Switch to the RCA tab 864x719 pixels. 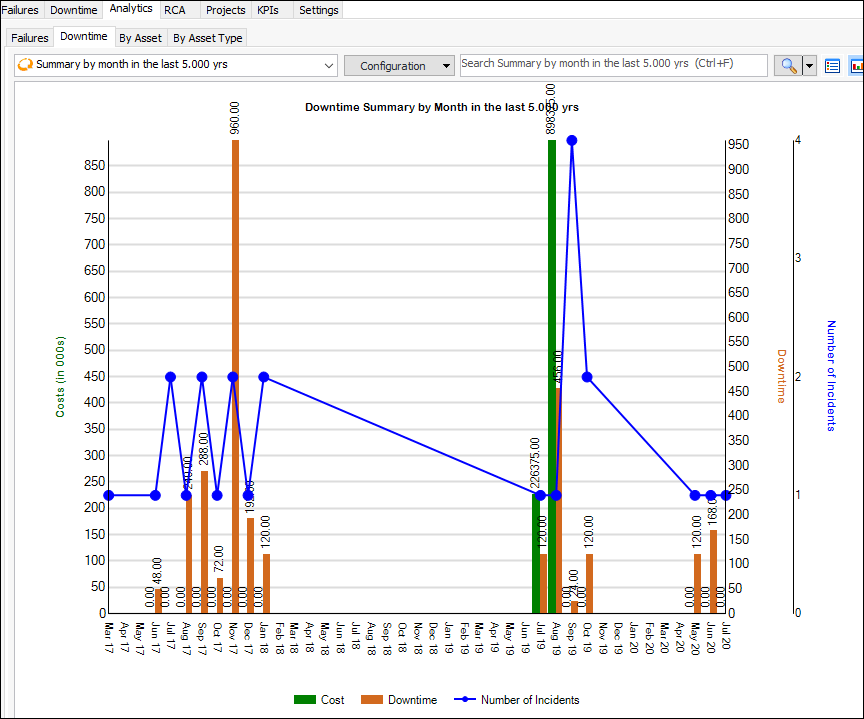click(175, 10)
